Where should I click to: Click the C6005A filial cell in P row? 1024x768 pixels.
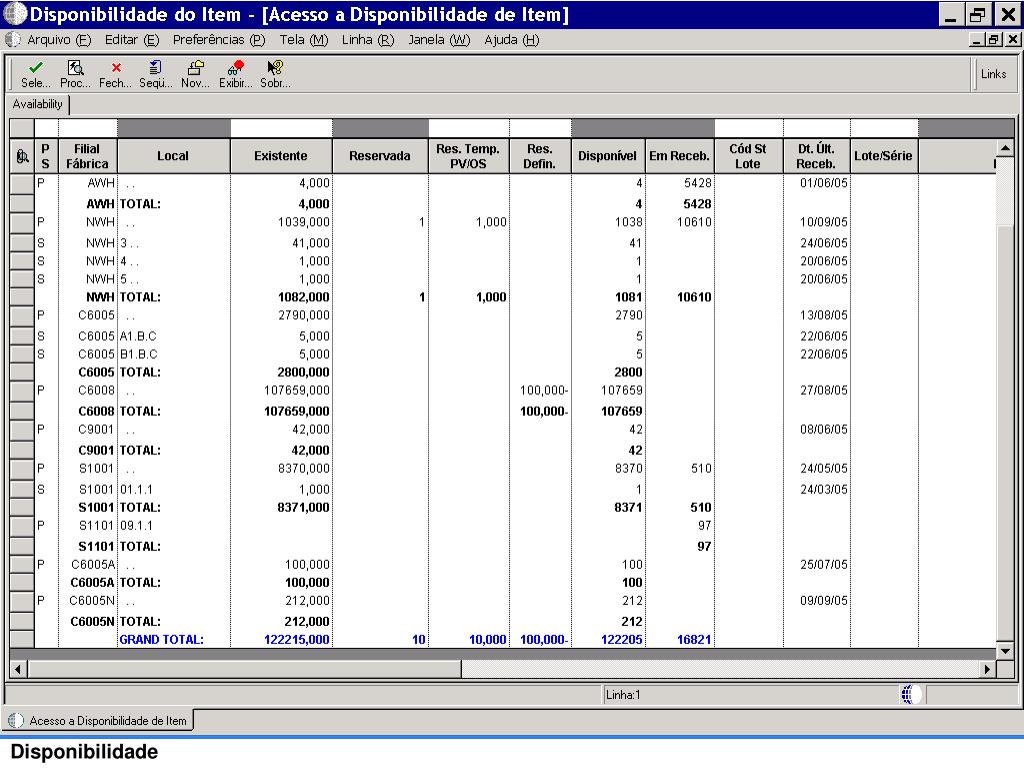[93, 565]
